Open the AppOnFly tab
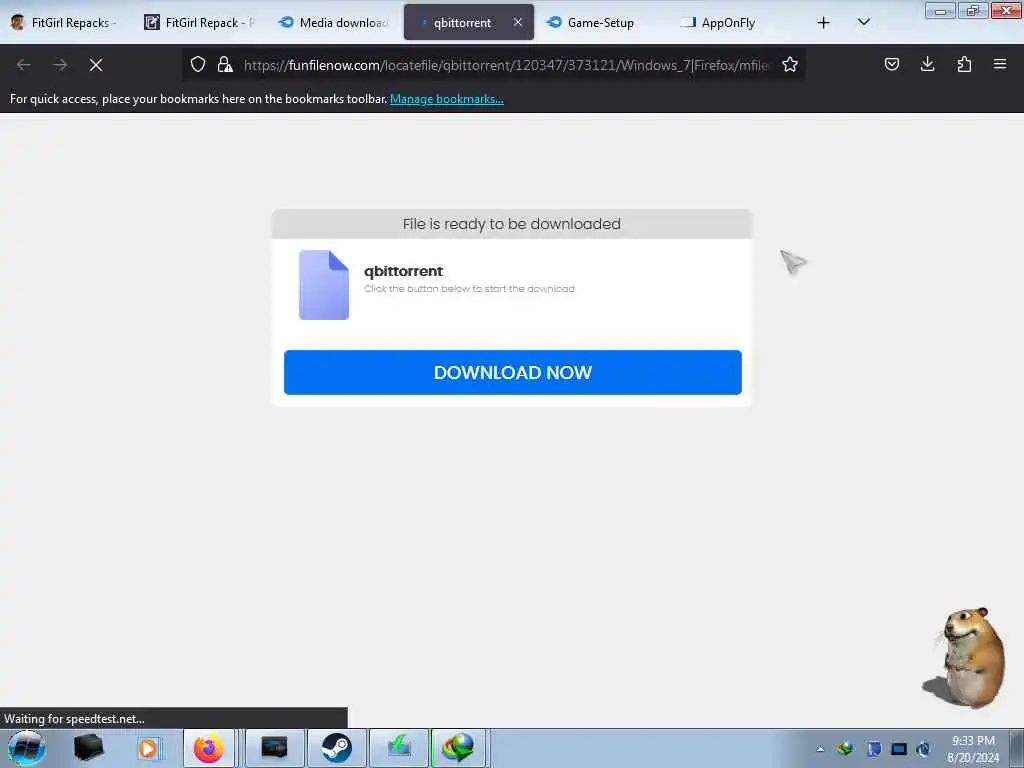Viewport: 1024px width, 768px height. 729,23
